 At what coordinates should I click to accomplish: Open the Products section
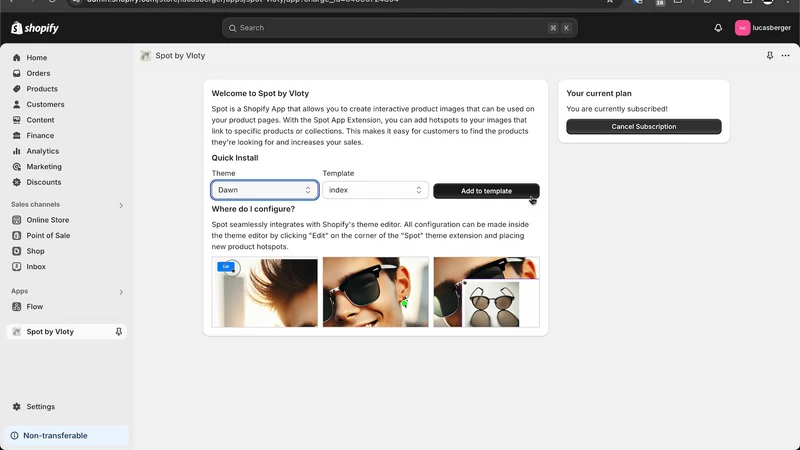(x=42, y=89)
